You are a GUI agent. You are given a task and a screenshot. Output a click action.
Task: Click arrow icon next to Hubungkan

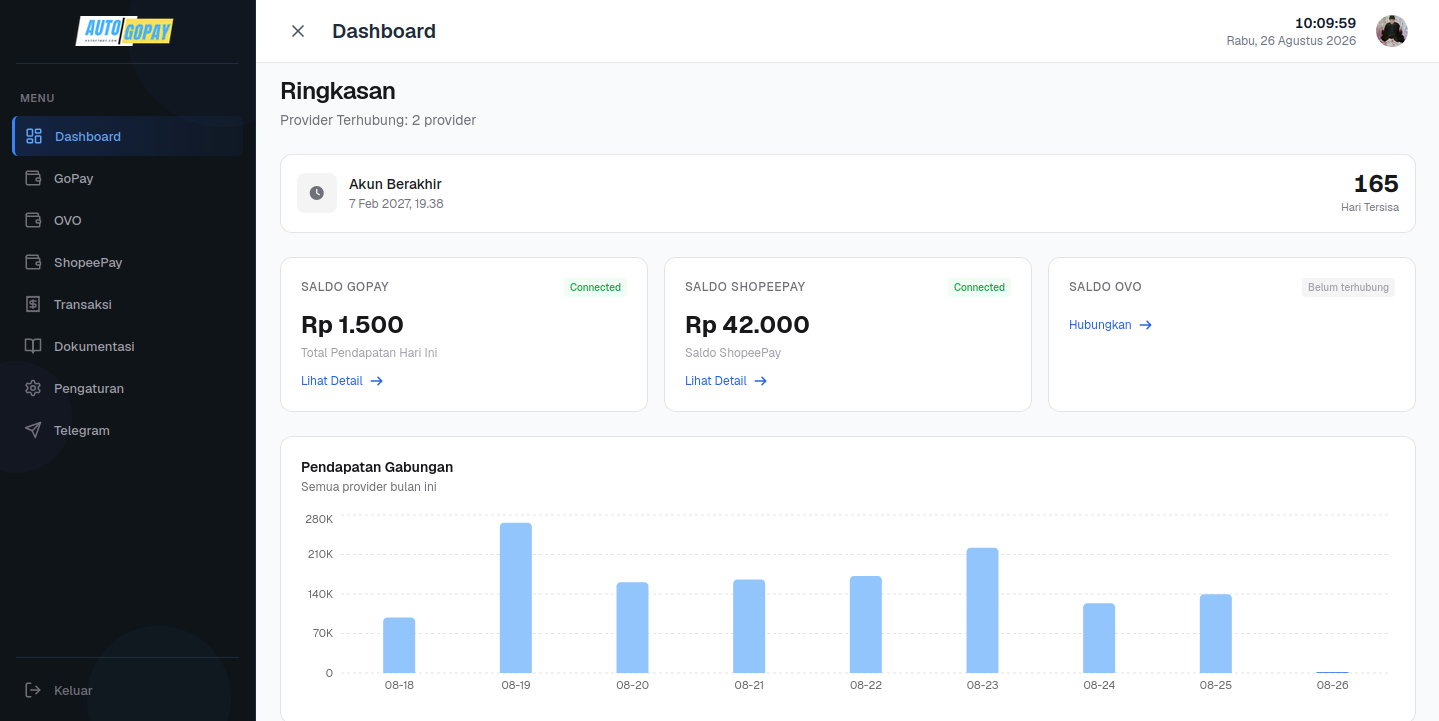pos(1146,325)
